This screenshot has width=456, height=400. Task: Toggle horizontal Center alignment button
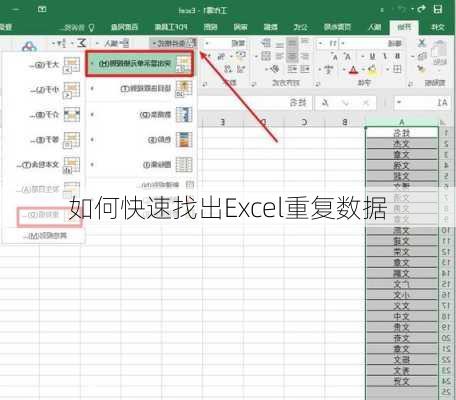(292, 56)
